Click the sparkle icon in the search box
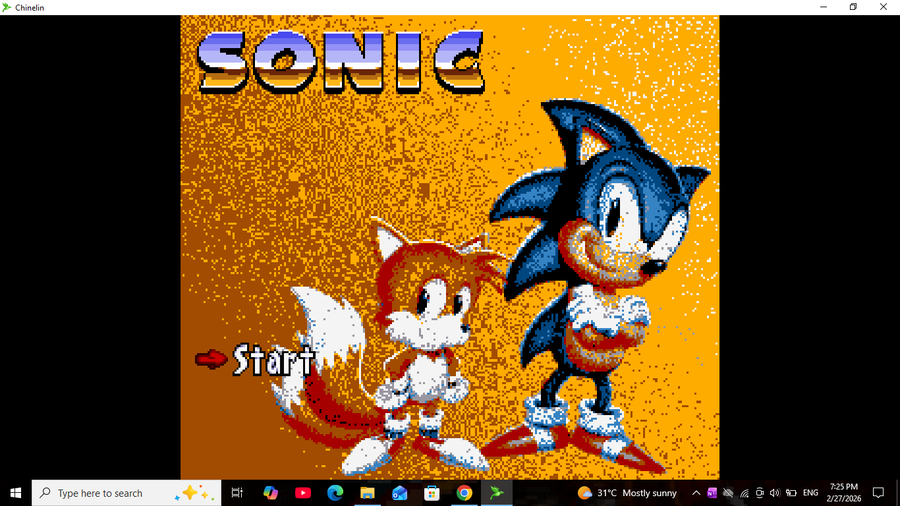900x506 pixels. 194,493
